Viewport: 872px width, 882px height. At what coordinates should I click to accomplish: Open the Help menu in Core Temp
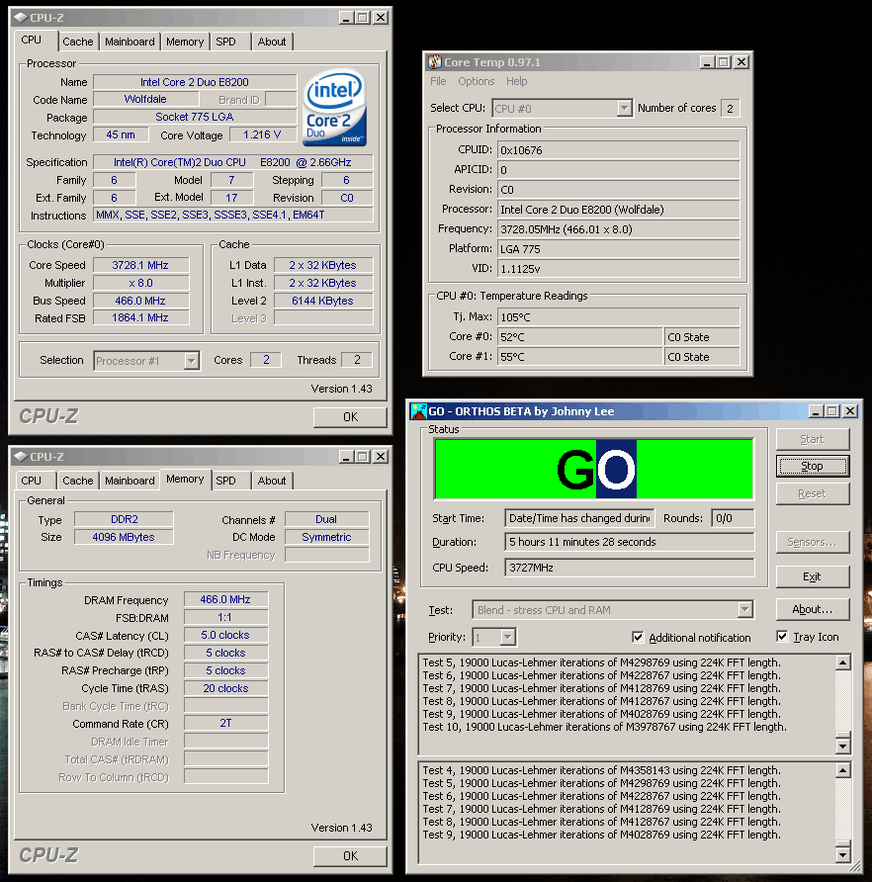516,81
